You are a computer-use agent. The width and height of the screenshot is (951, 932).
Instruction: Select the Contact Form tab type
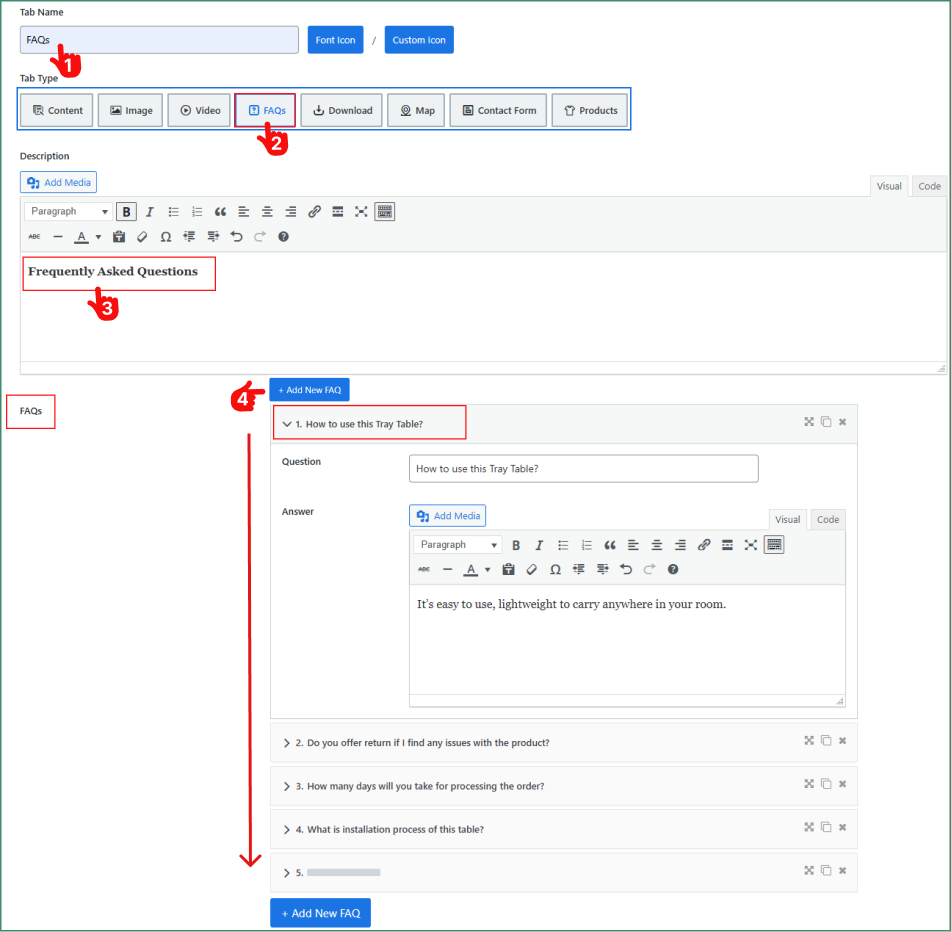499,110
